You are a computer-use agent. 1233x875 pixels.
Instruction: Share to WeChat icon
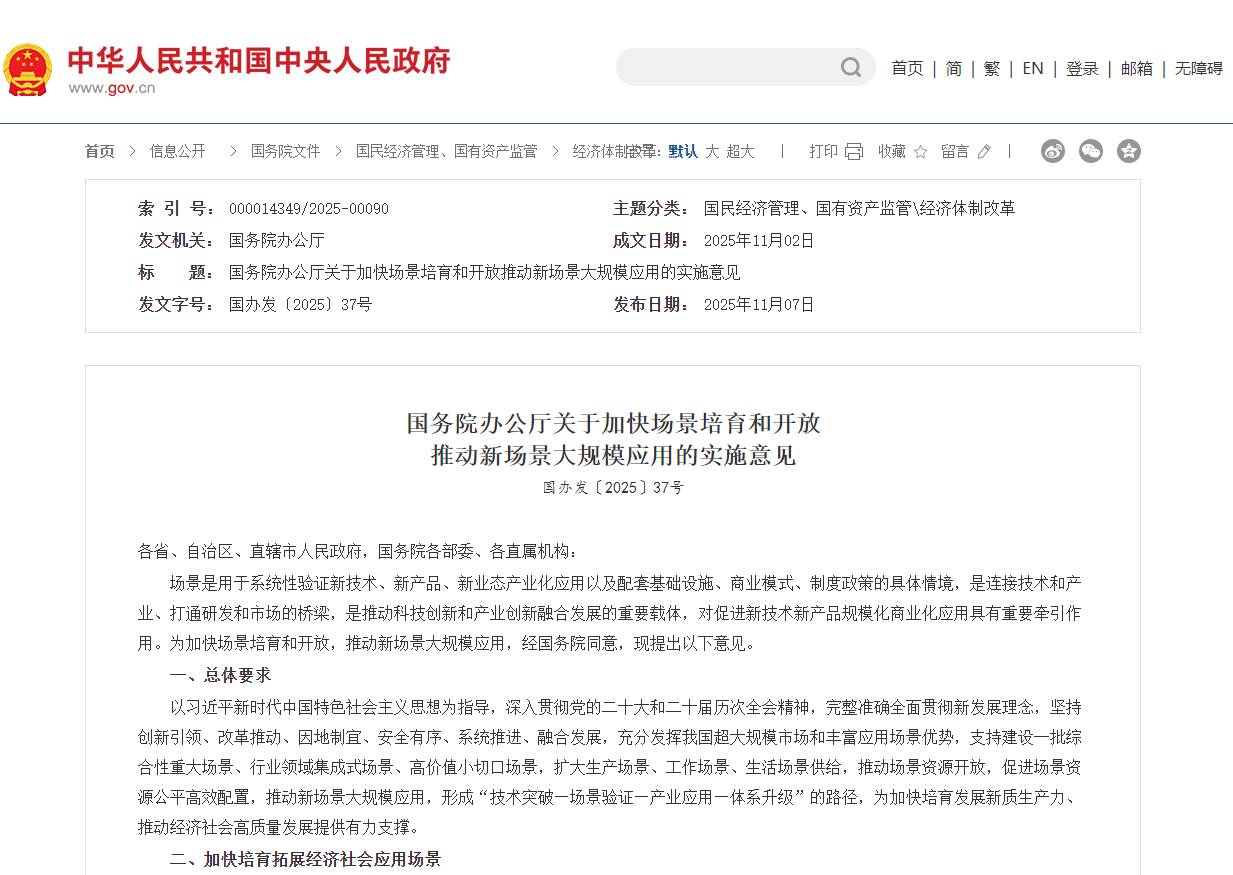pyautogui.click(x=1091, y=151)
